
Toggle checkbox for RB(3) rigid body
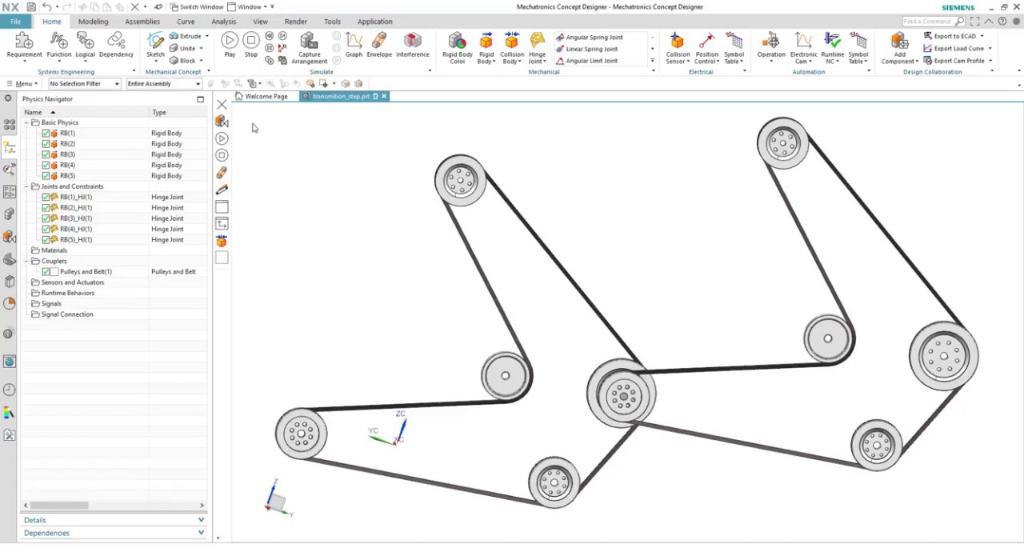[46, 155]
